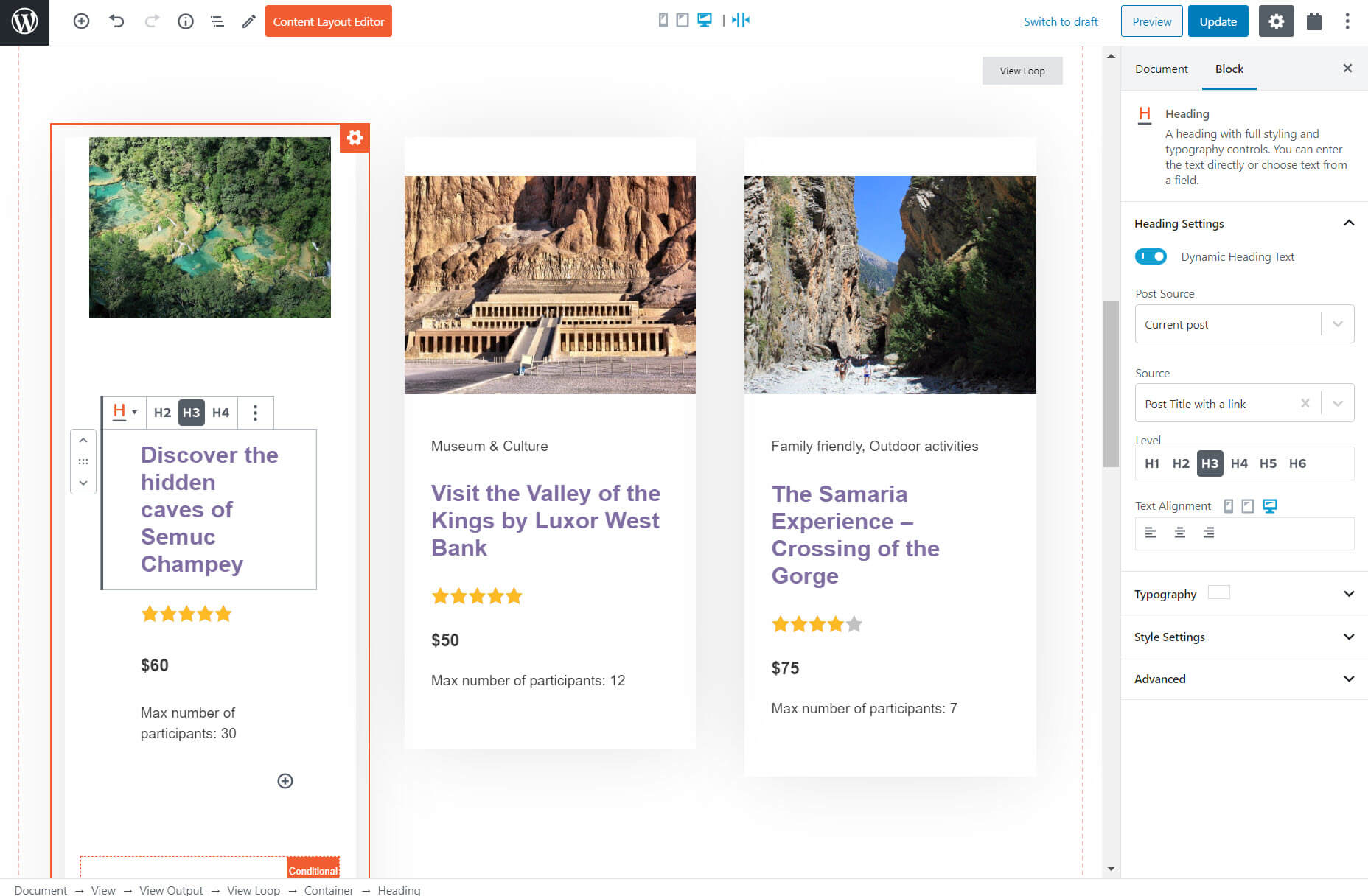This screenshot has width=1368, height=896.
Task: Switch to the Block tab
Action: (x=1229, y=69)
